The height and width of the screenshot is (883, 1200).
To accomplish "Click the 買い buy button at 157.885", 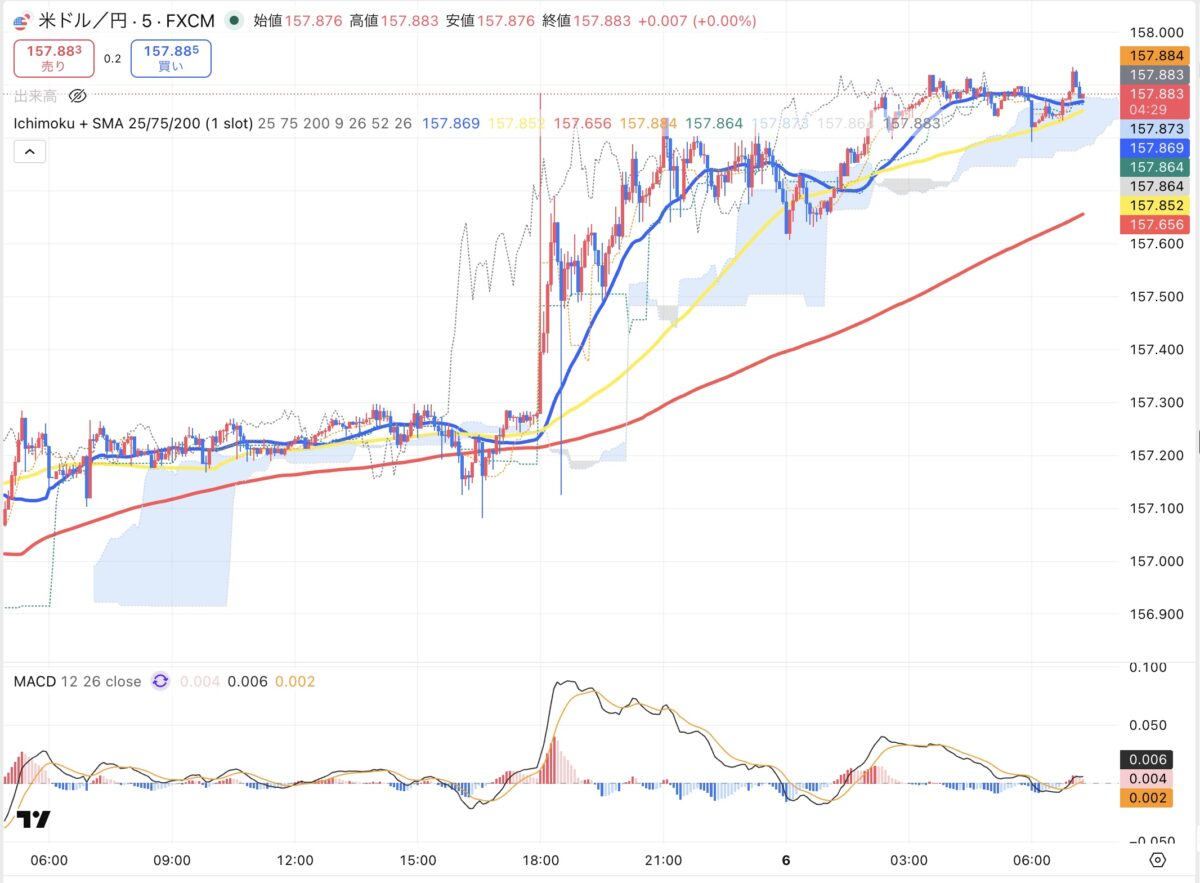I will [170, 57].
